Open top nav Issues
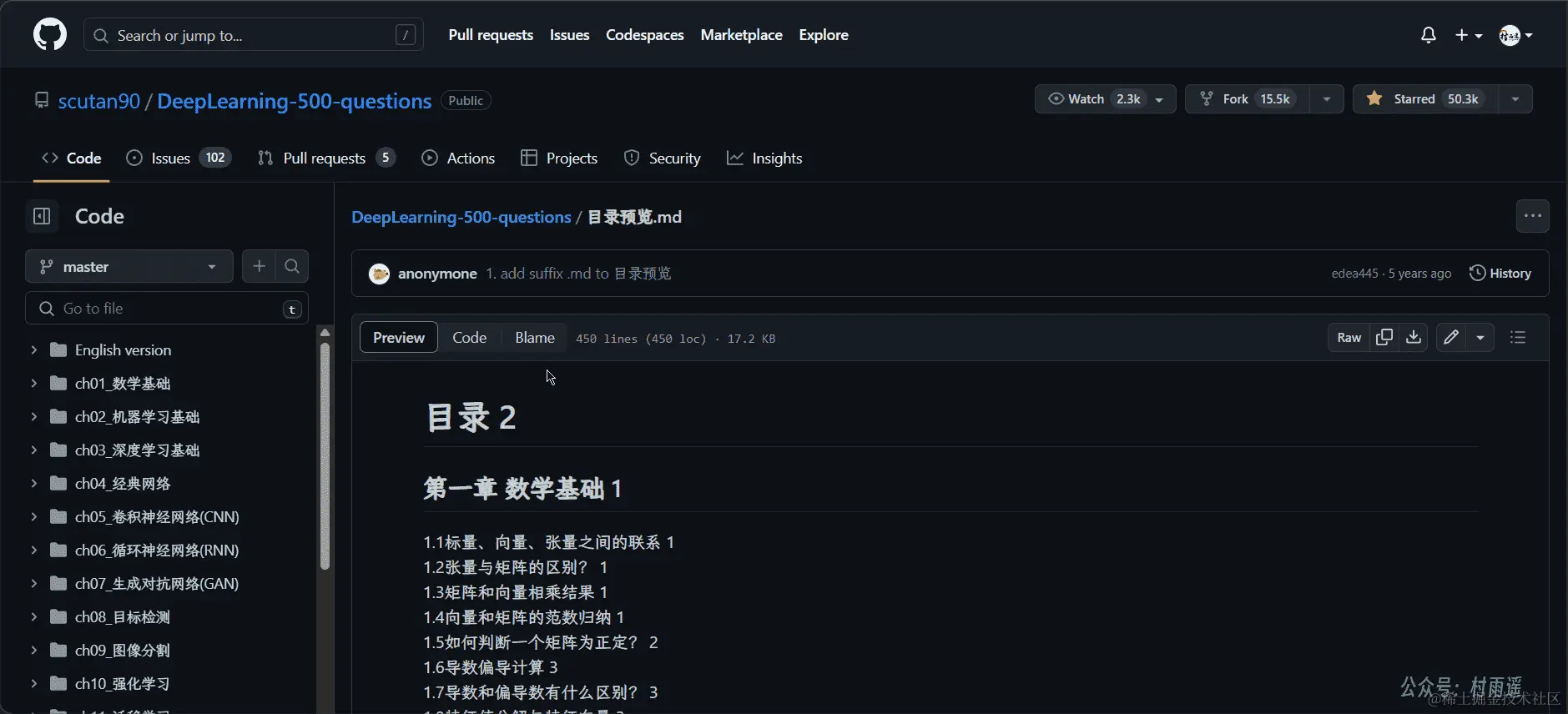1568x714 pixels. click(x=569, y=35)
